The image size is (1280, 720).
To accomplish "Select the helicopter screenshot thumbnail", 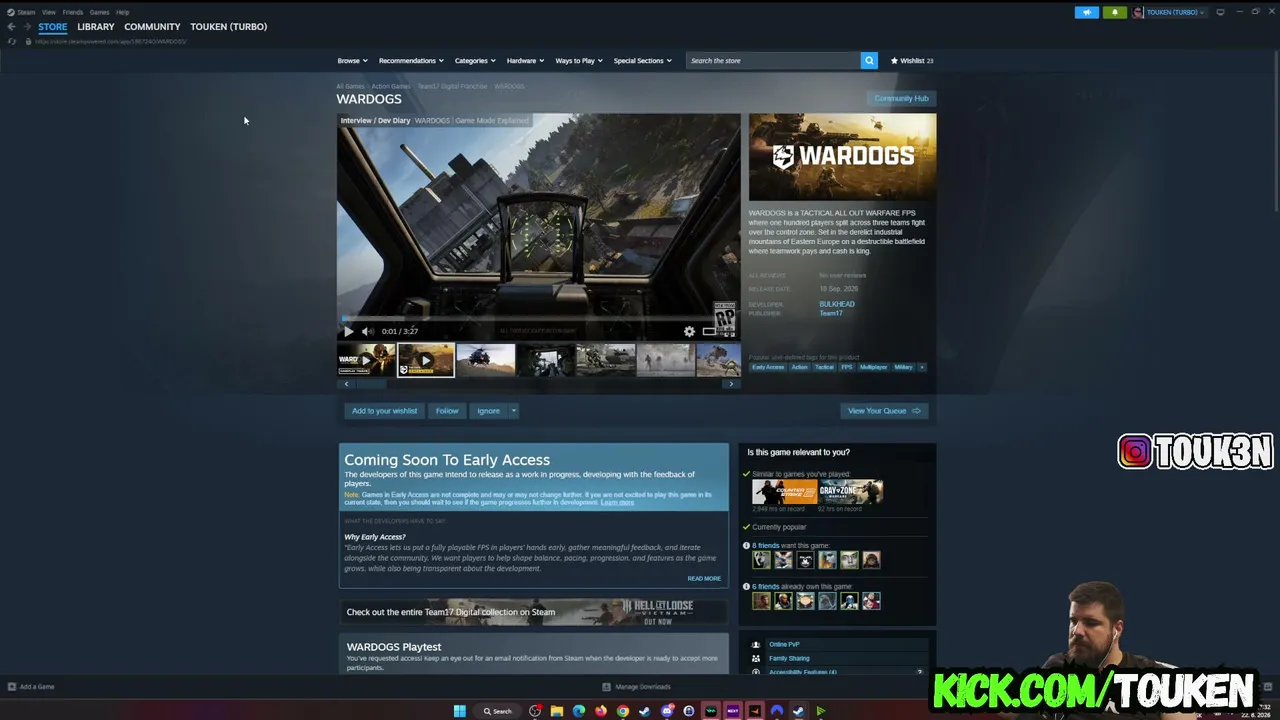I will pos(485,360).
